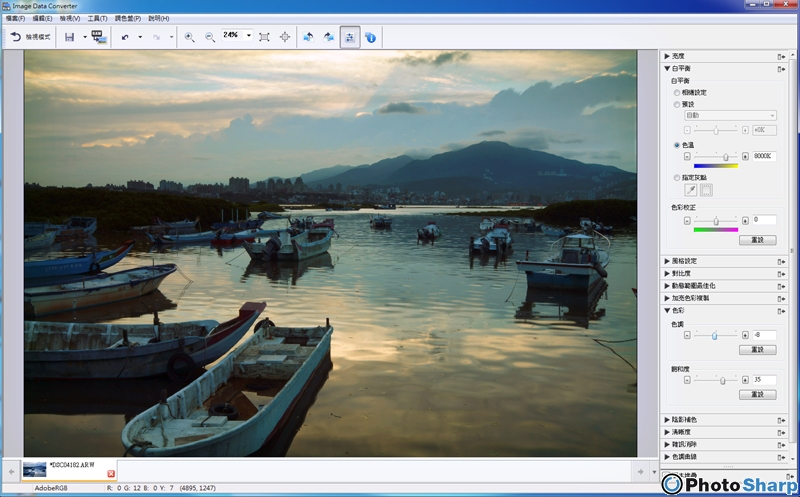Expand the 陰影補色 section
Viewport: 800px width, 497px height.
click(666, 420)
